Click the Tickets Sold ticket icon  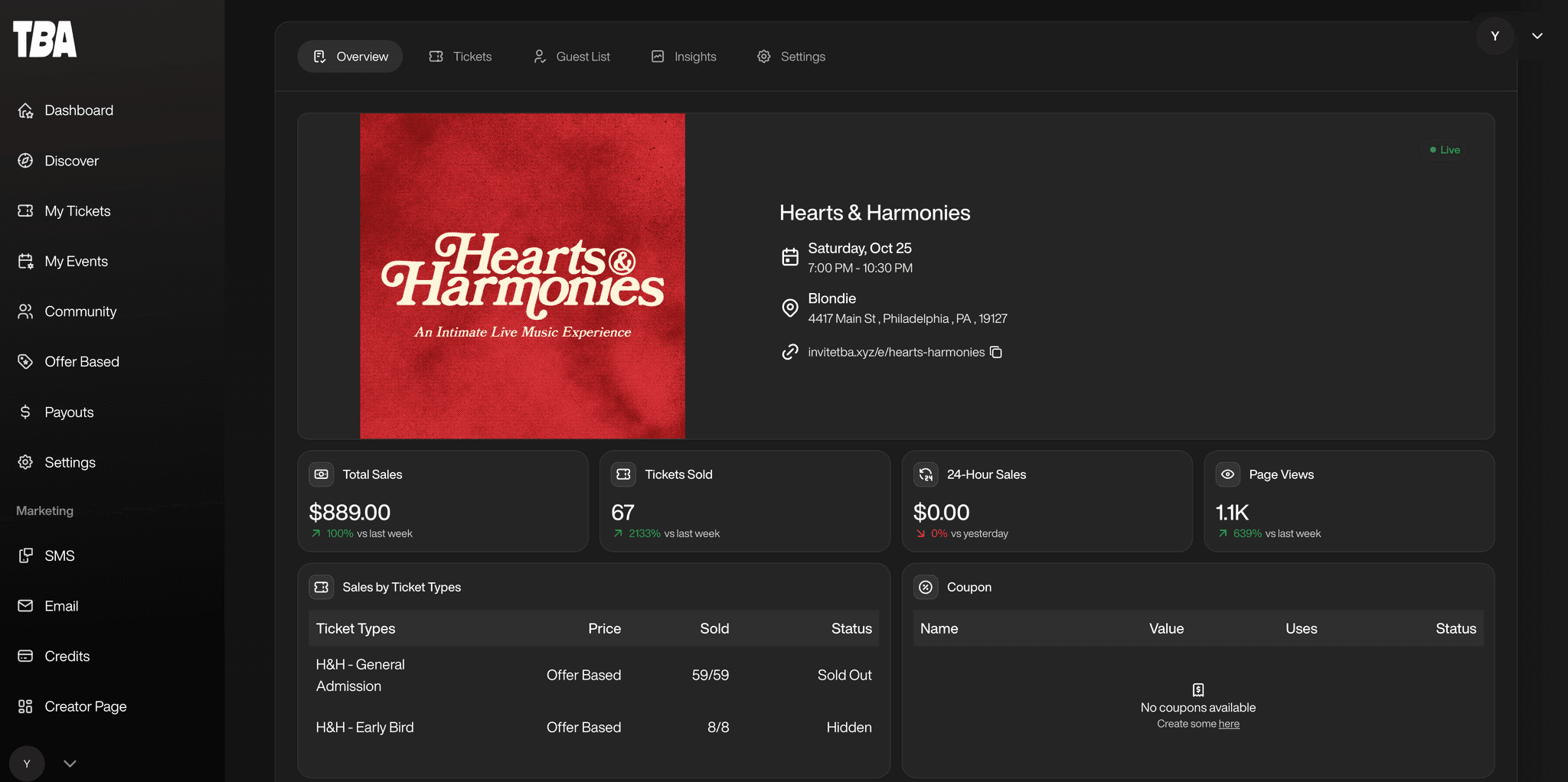pos(624,474)
